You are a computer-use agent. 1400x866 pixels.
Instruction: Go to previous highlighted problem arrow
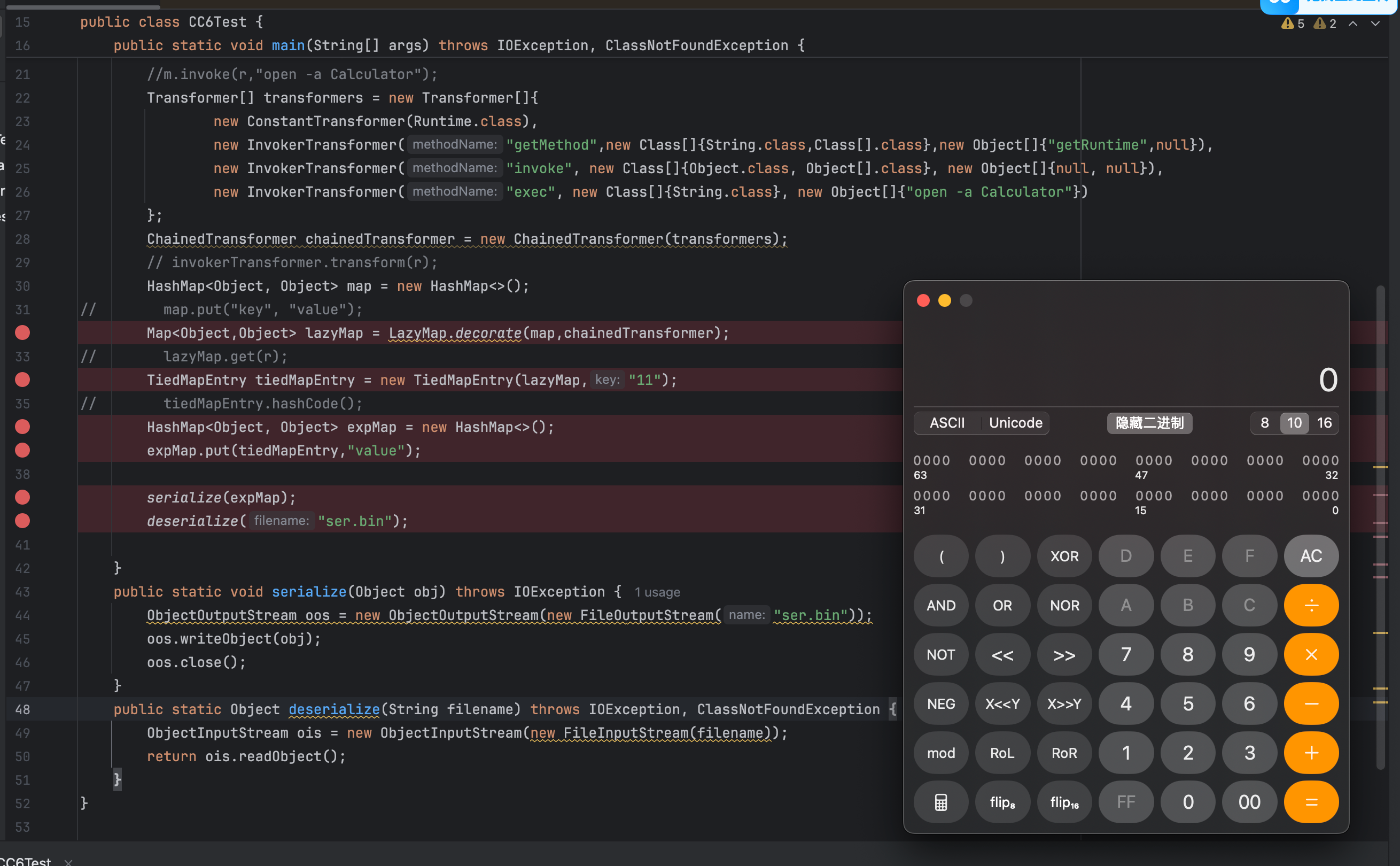[1352, 24]
